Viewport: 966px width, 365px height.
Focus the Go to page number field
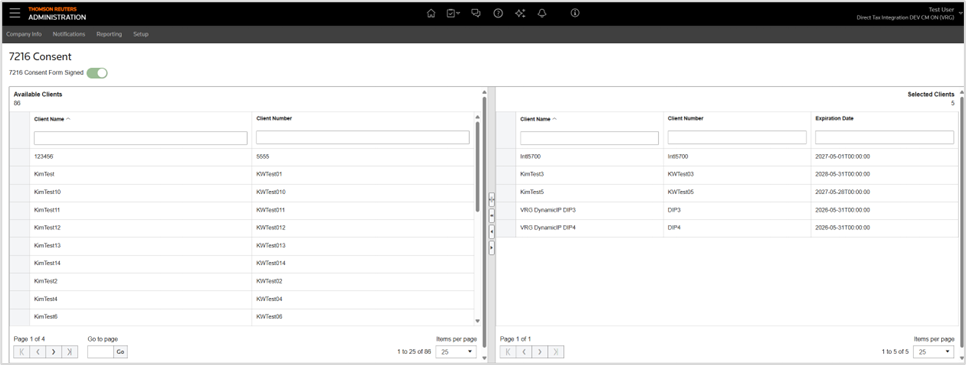pyautogui.click(x=100, y=351)
